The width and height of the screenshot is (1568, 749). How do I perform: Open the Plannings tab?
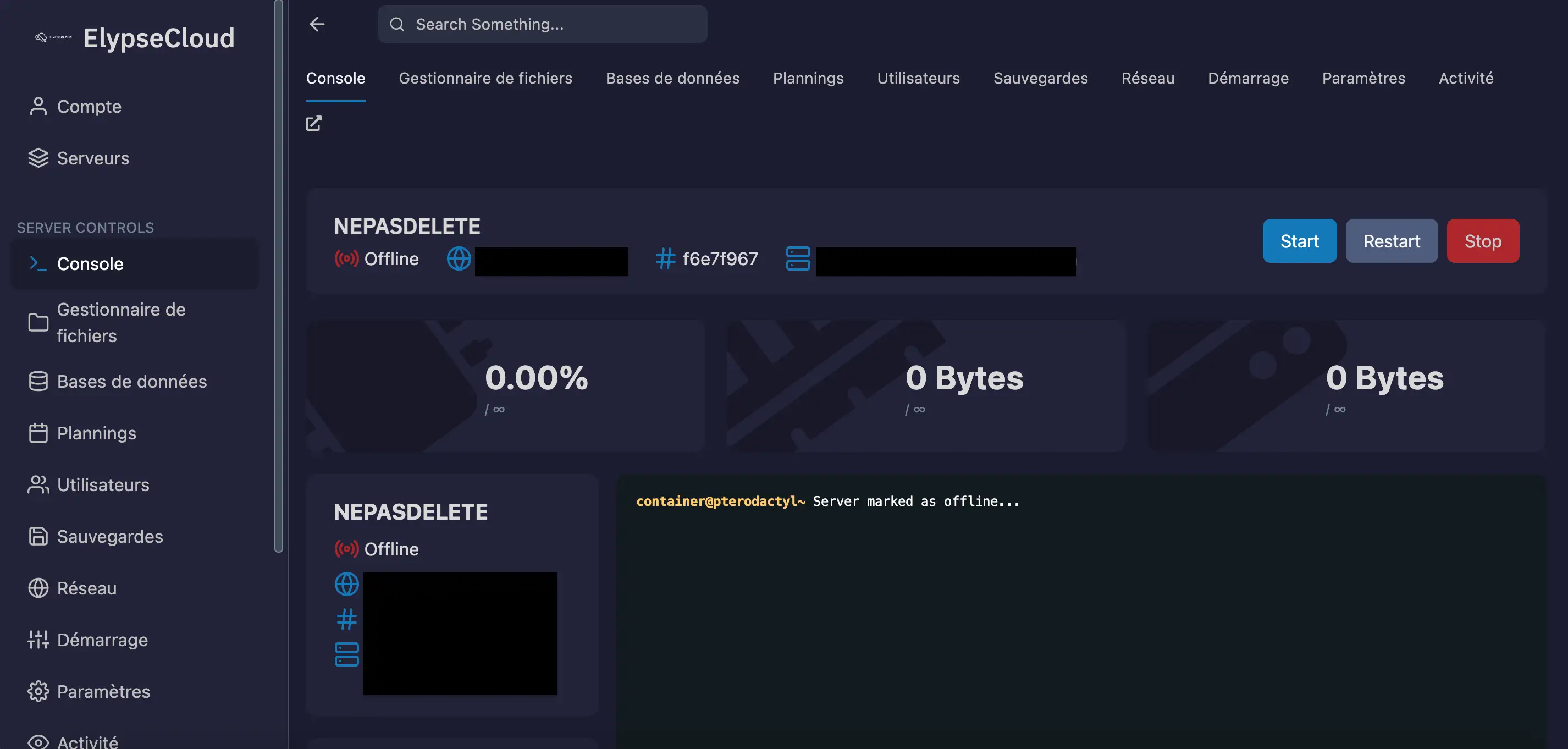click(x=808, y=79)
